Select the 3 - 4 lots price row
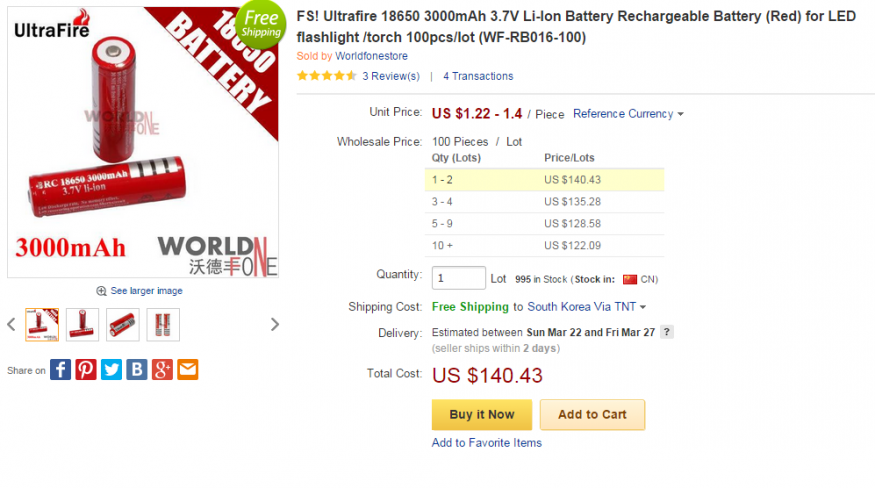 [545, 202]
